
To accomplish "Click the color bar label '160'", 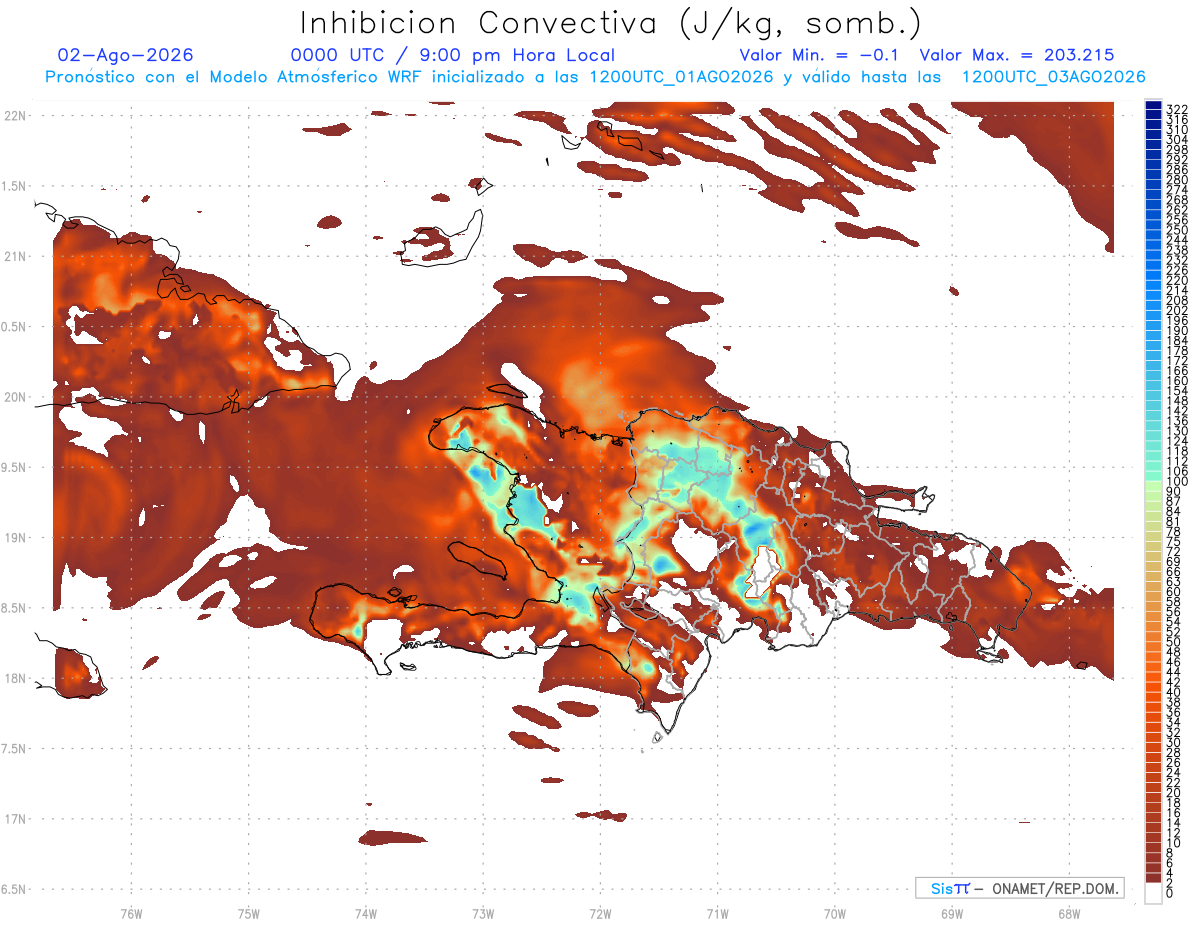I will click(x=1177, y=381).
